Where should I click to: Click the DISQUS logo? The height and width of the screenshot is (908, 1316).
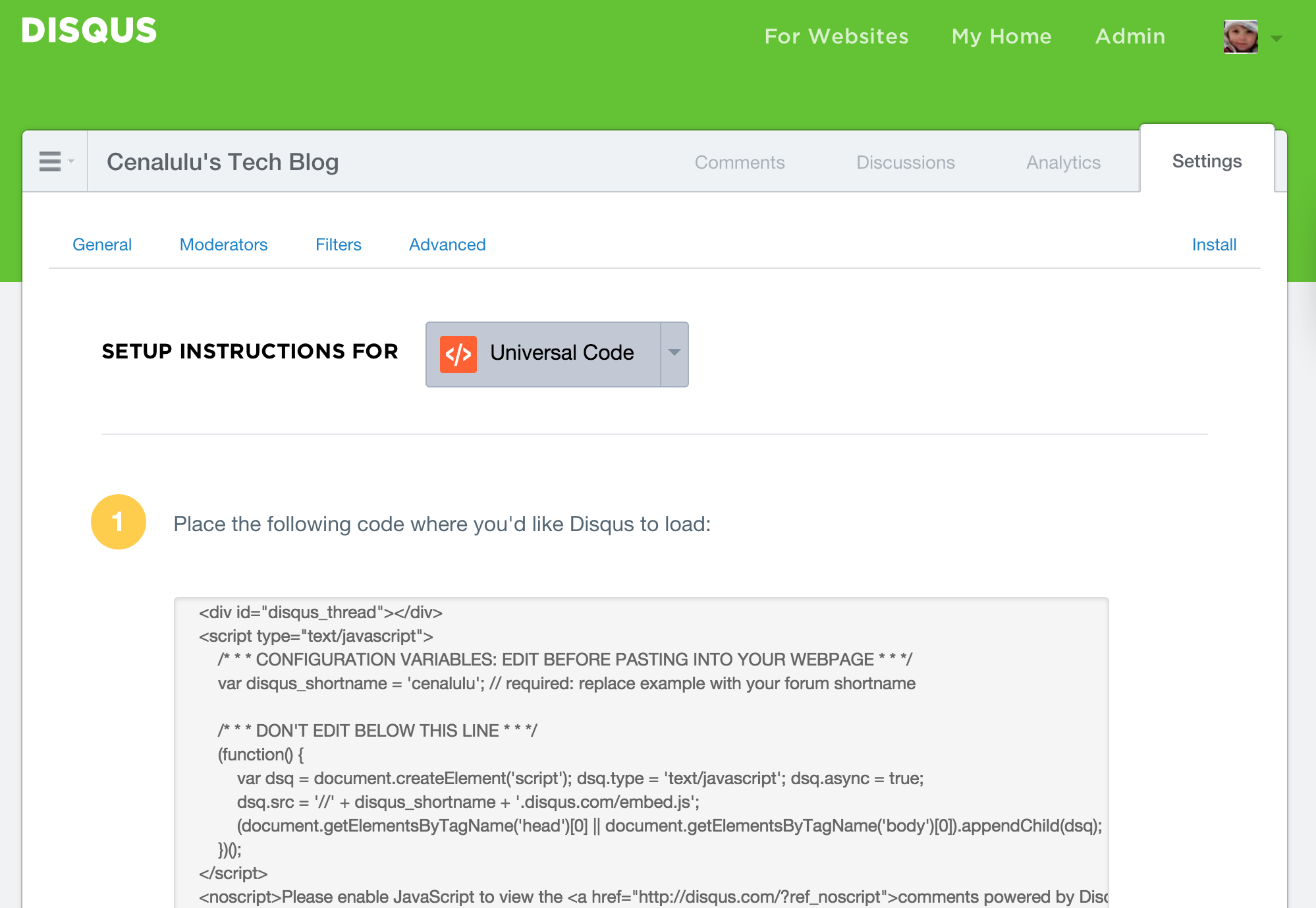pos(89,31)
